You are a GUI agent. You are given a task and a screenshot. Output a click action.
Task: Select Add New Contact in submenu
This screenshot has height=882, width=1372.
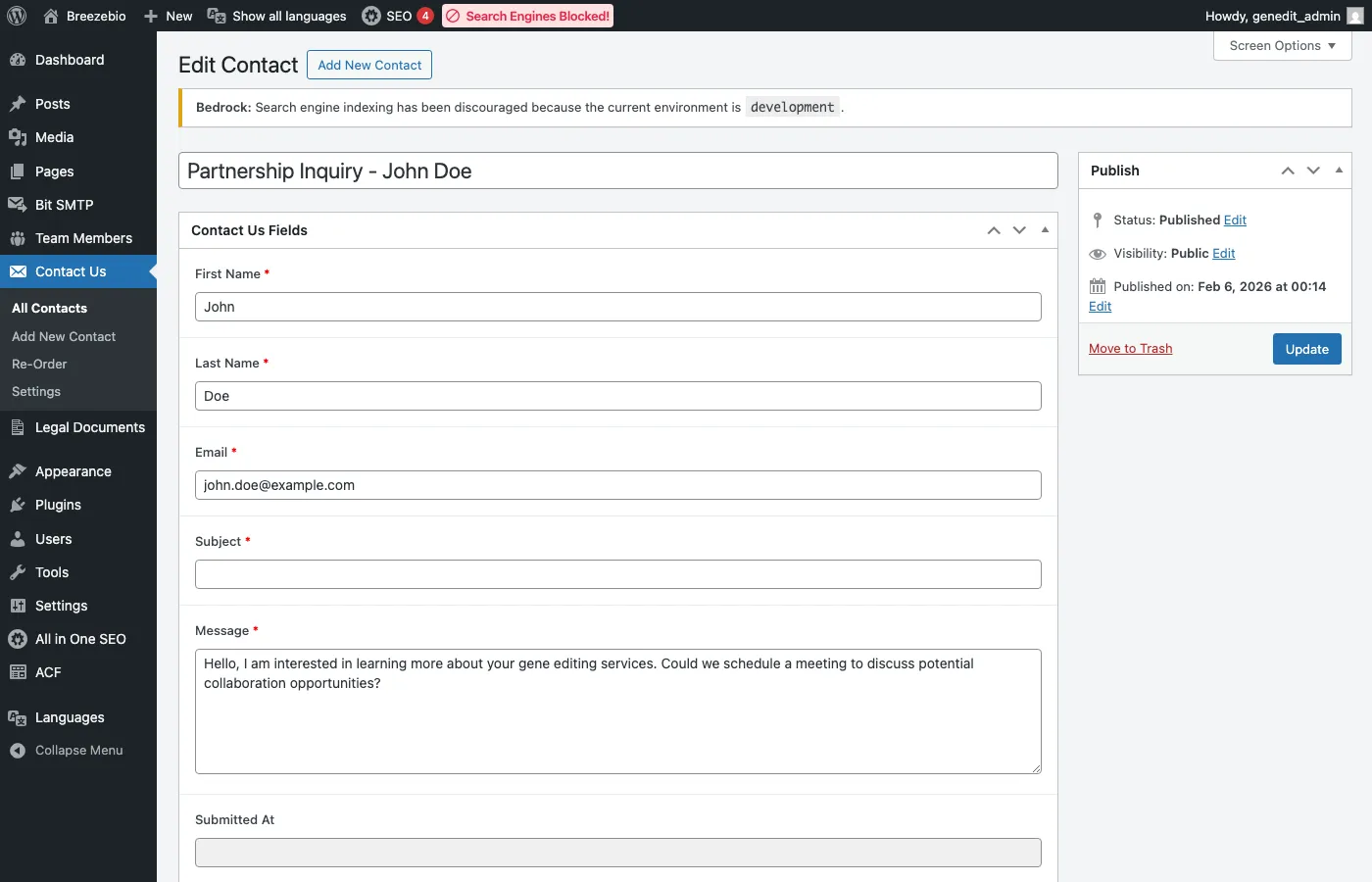tap(64, 336)
